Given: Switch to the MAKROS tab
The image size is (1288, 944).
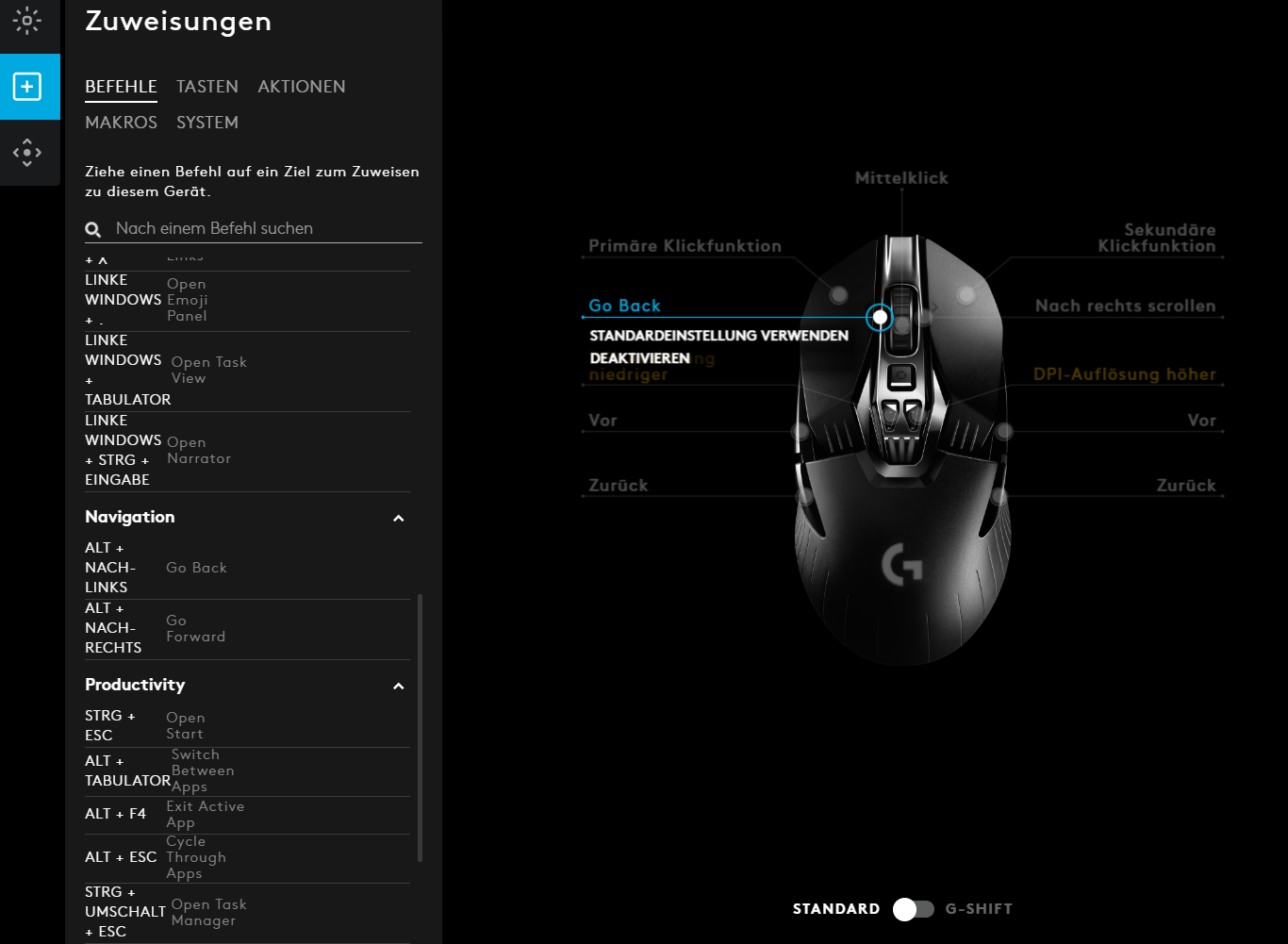Looking at the screenshot, I should (x=122, y=123).
